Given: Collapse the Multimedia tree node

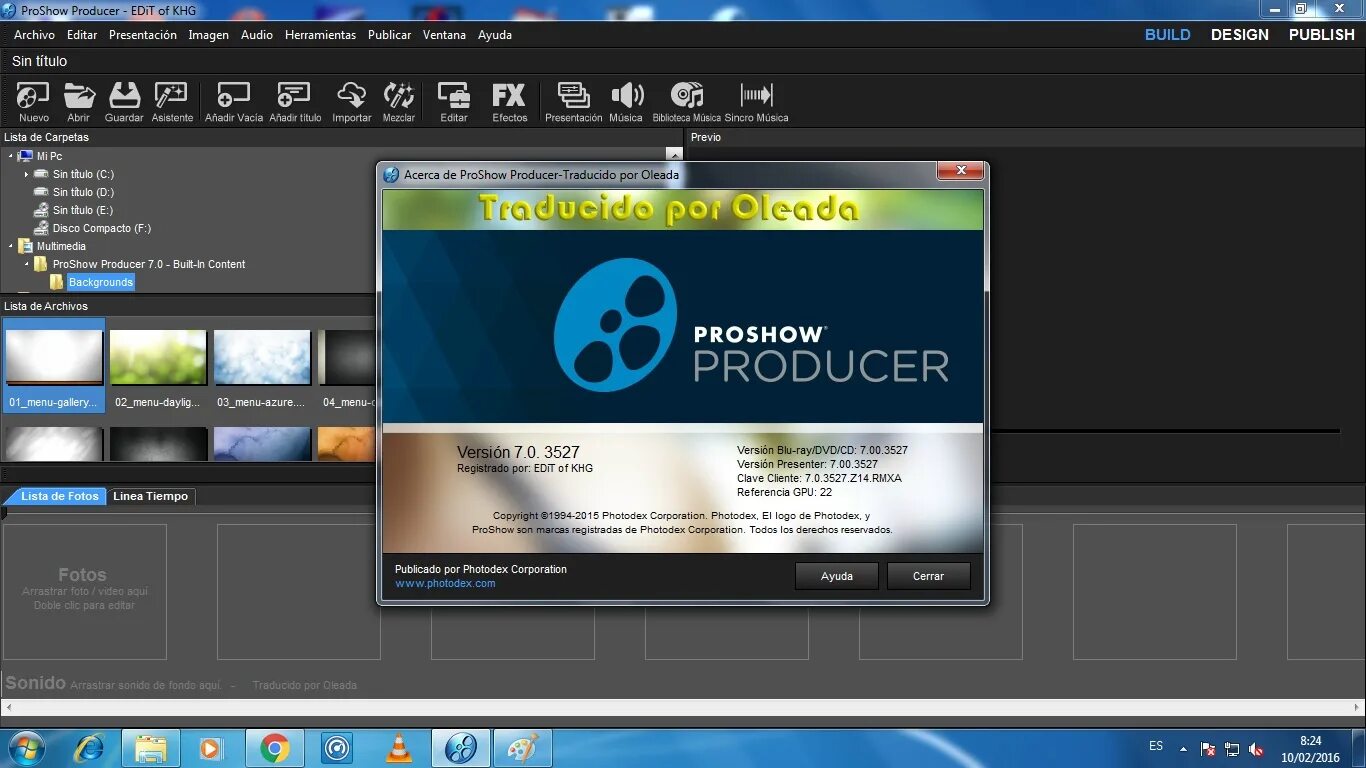Looking at the screenshot, I should coord(11,246).
